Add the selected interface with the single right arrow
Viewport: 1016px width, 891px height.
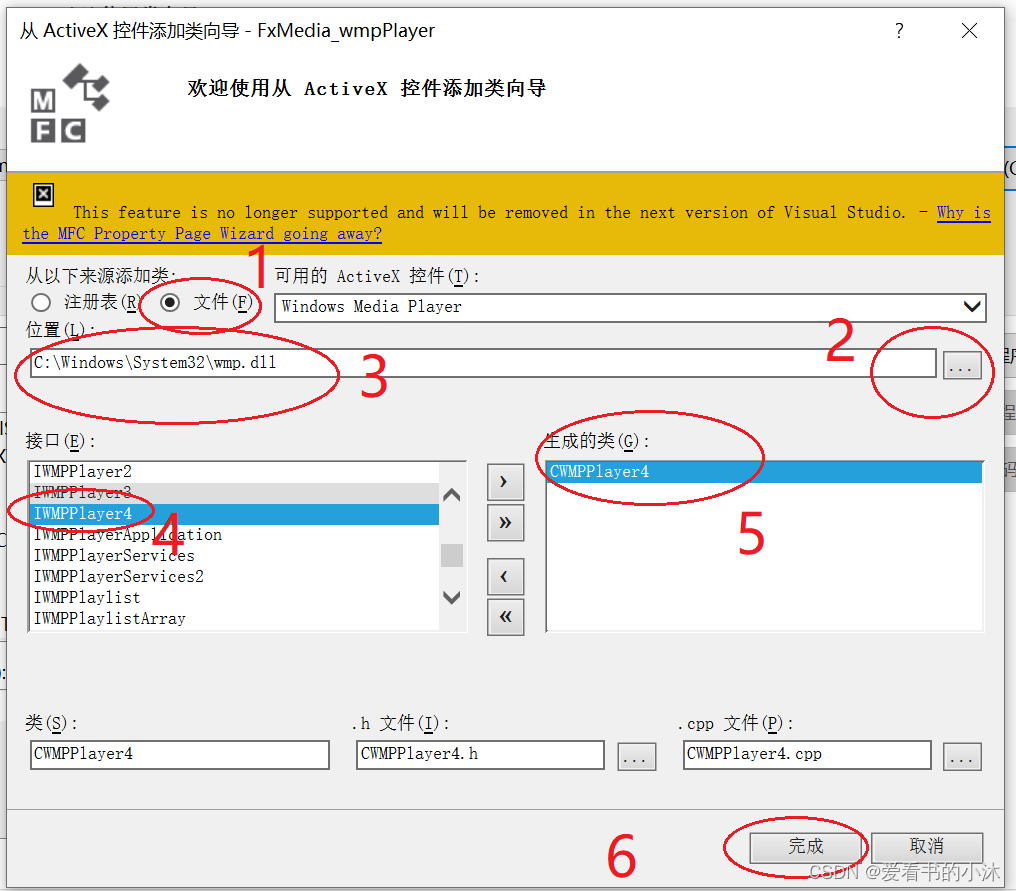(x=505, y=482)
